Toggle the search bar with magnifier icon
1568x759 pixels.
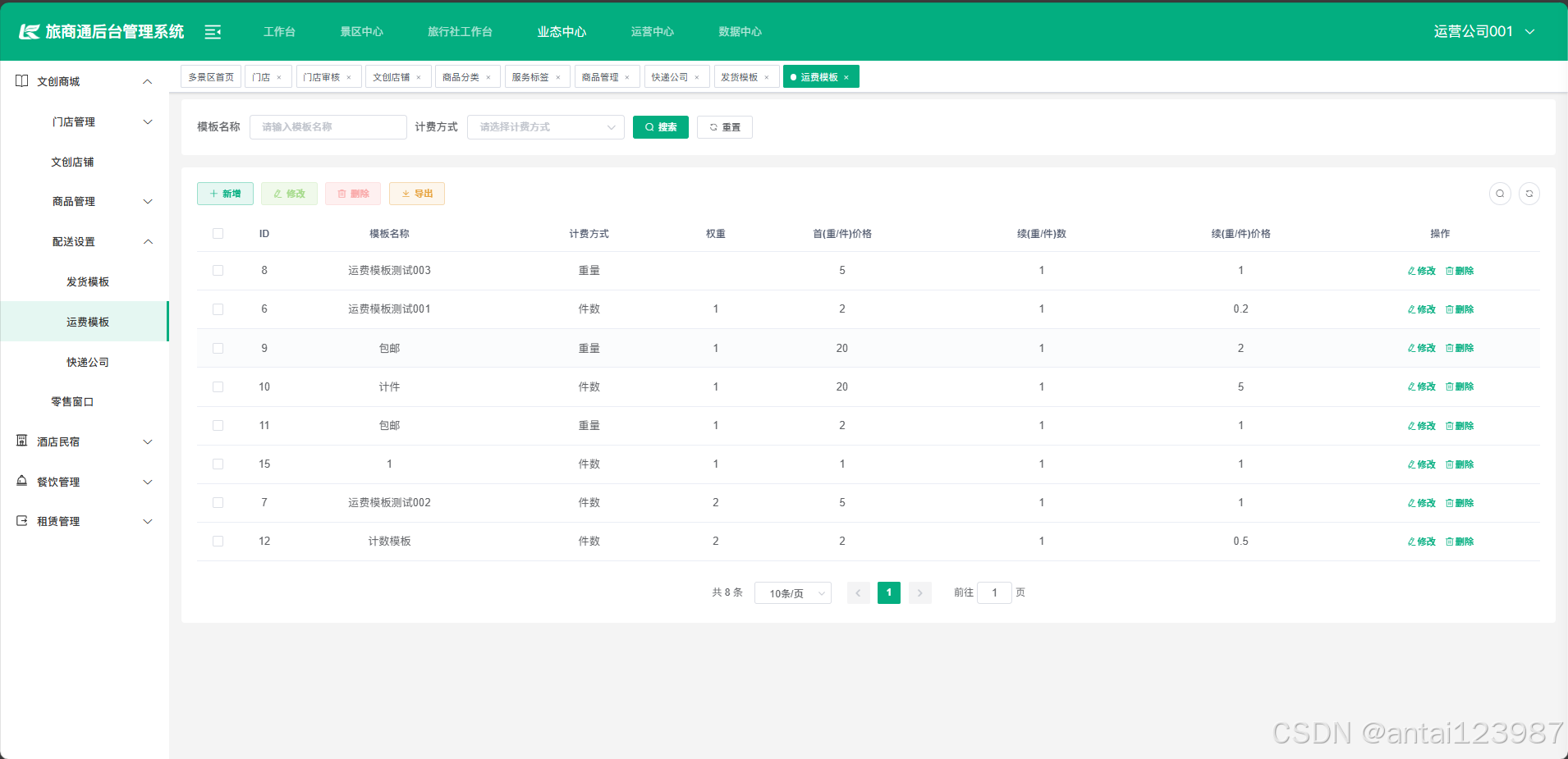coord(1500,194)
